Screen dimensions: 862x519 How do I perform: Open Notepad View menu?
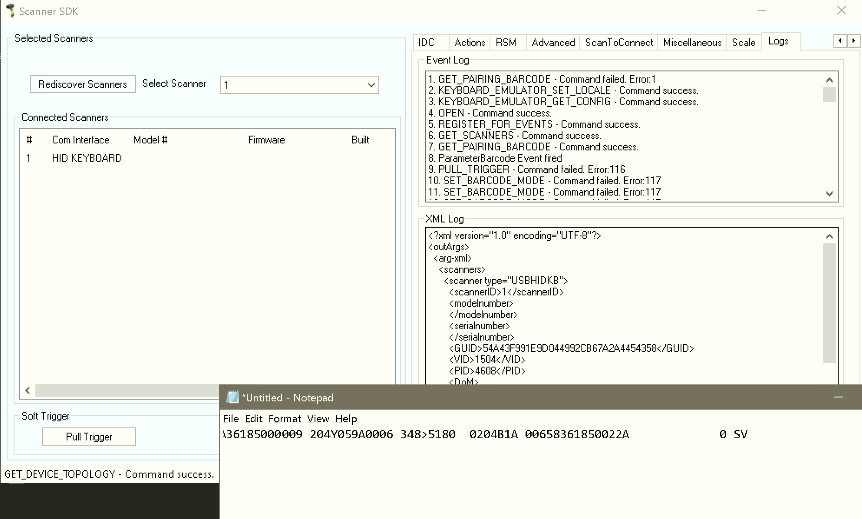pos(318,418)
